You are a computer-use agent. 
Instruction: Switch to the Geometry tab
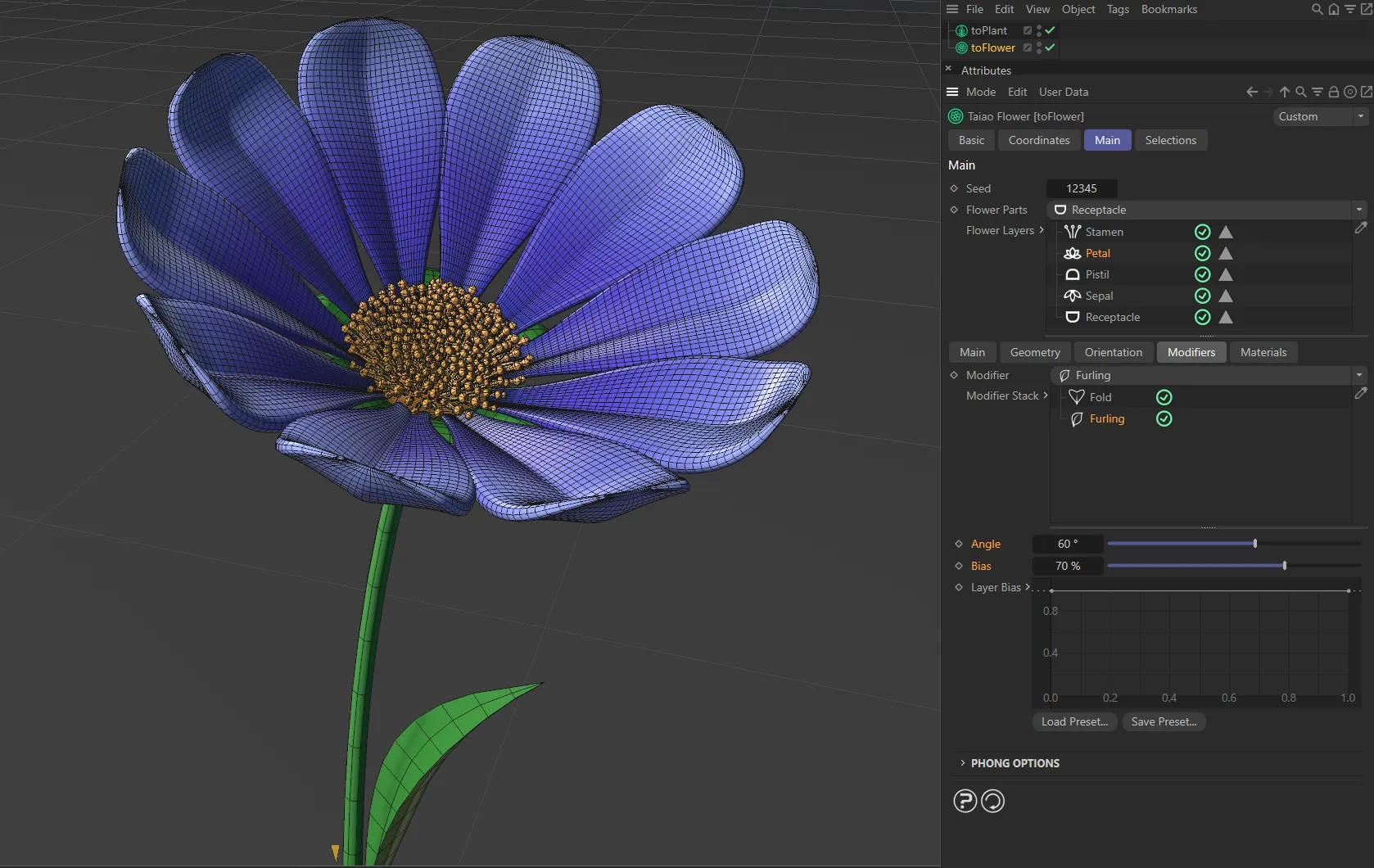pyautogui.click(x=1034, y=352)
